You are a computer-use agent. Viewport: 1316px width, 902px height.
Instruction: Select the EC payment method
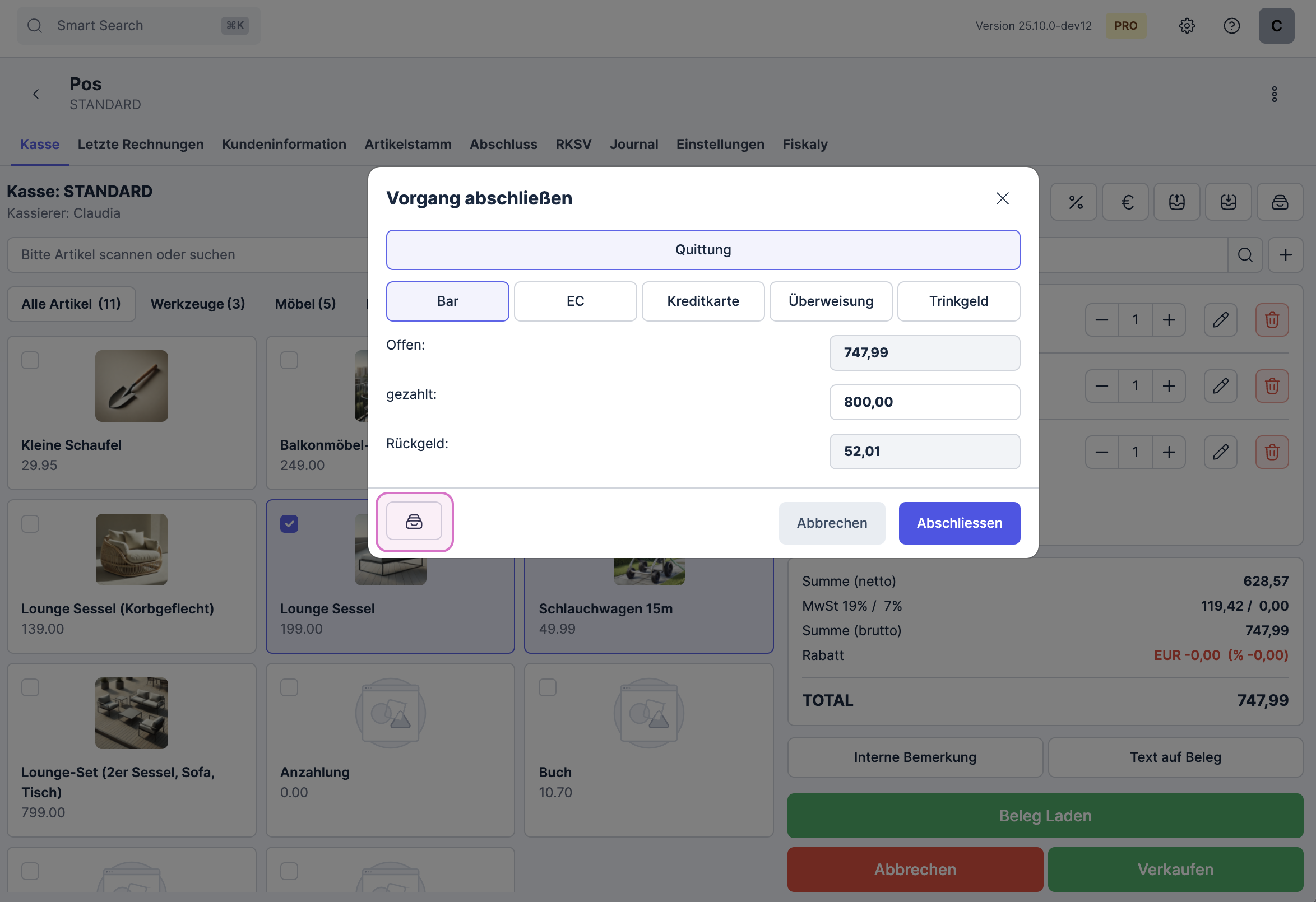coord(574,301)
